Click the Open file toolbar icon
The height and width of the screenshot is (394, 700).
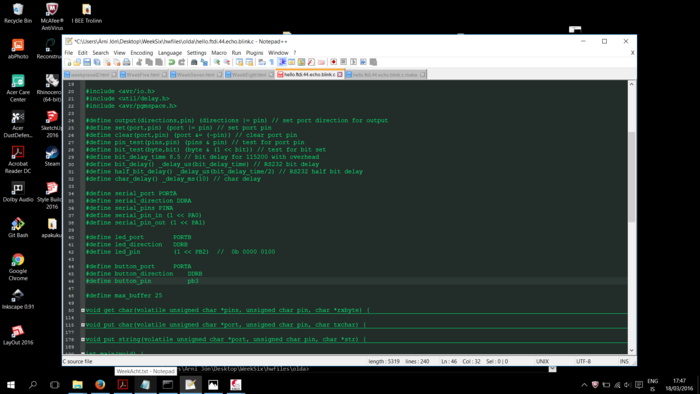[x=77, y=62]
